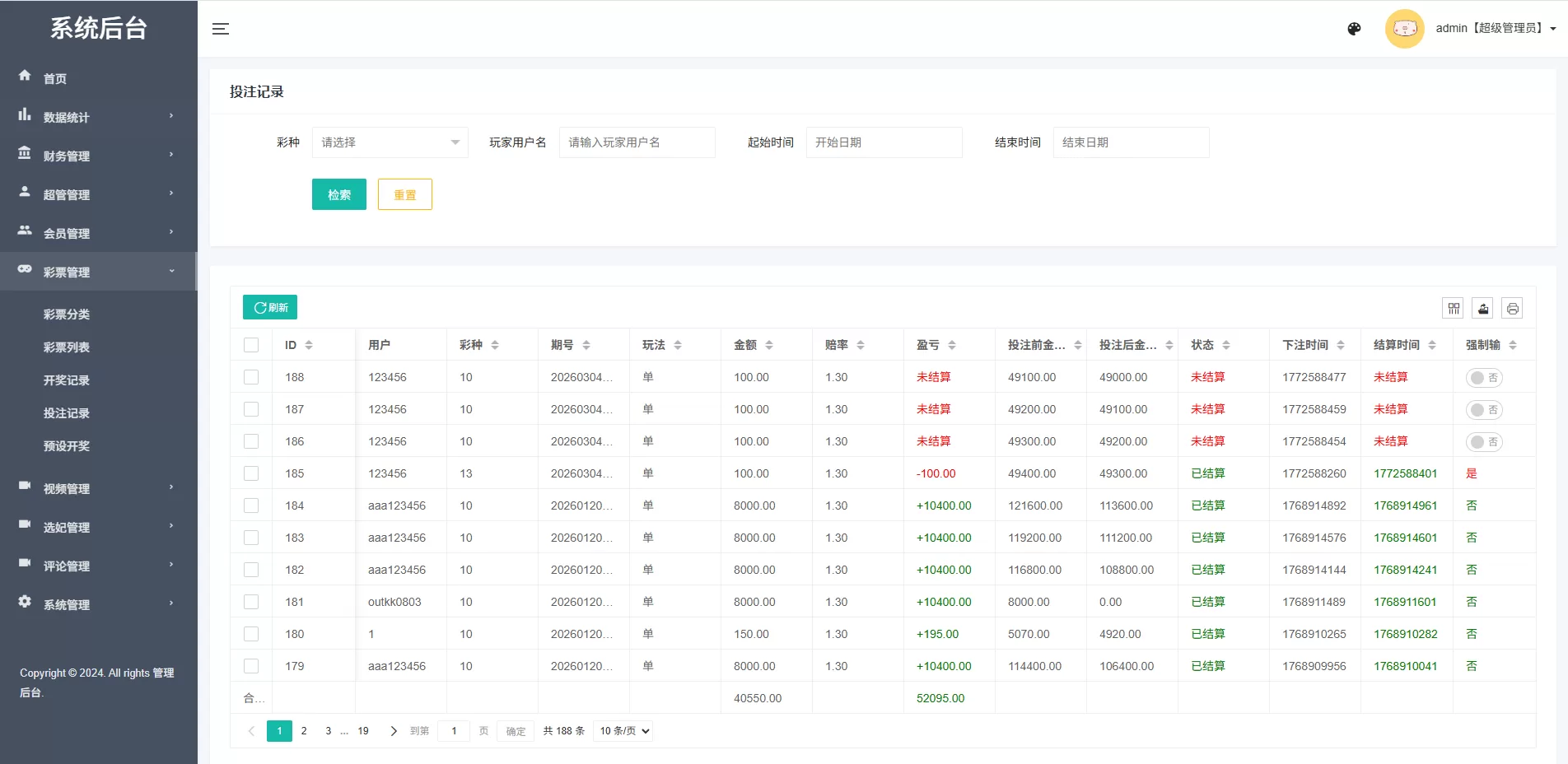The width and height of the screenshot is (1568, 764).
Task: Toggle the sidebar collapse hamburger icon
Action: click(x=220, y=29)
